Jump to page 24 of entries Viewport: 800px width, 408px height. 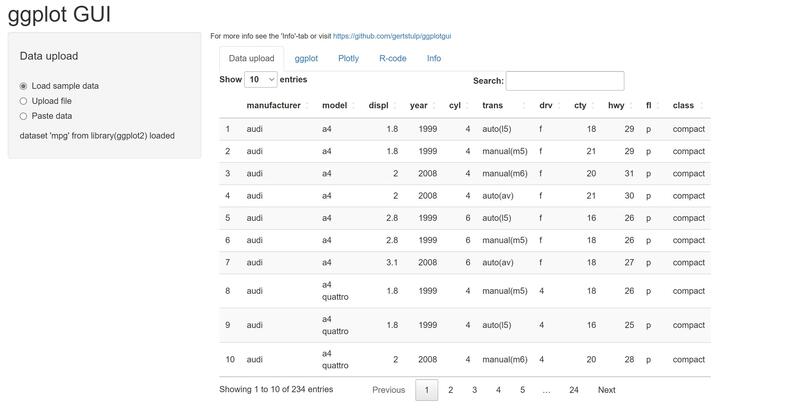click(574, 390)
